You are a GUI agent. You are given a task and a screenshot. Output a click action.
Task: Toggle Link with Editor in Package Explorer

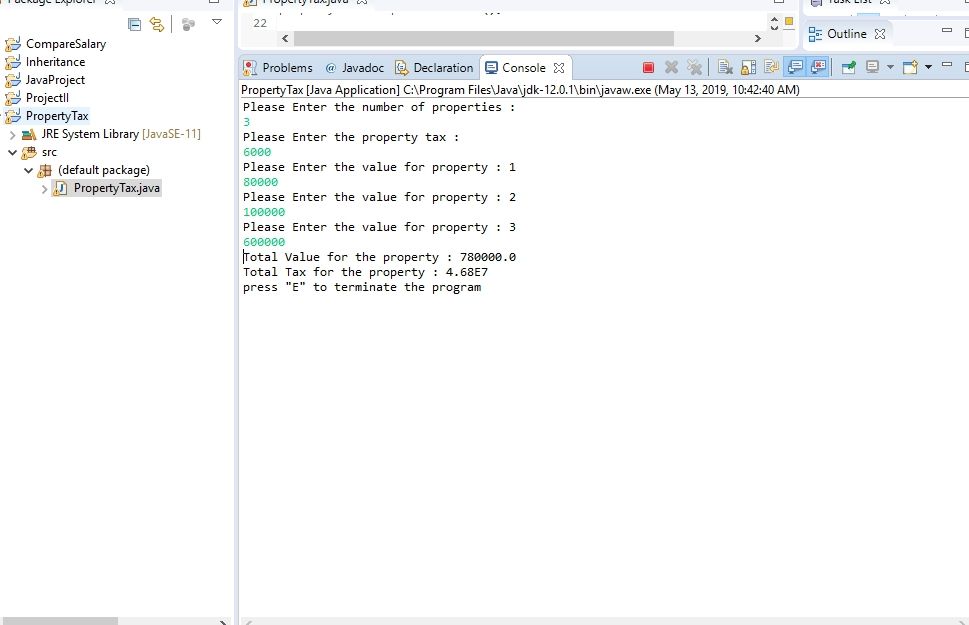click(157, 24)
